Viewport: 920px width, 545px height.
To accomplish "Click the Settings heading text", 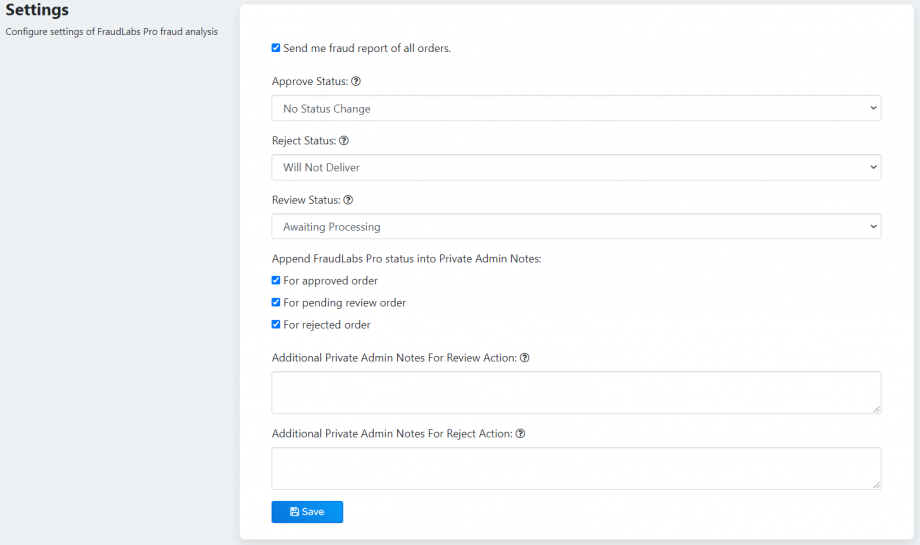I will (37, 10).
